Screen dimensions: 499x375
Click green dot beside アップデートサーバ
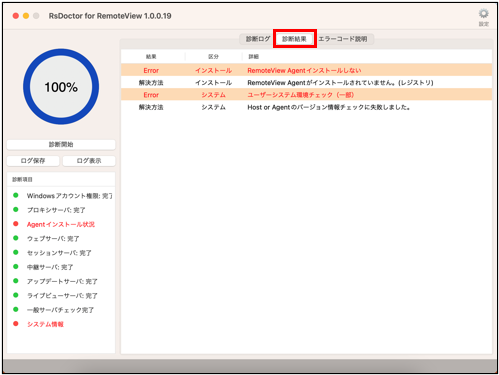pyautogui.click(x=16, y=281)
